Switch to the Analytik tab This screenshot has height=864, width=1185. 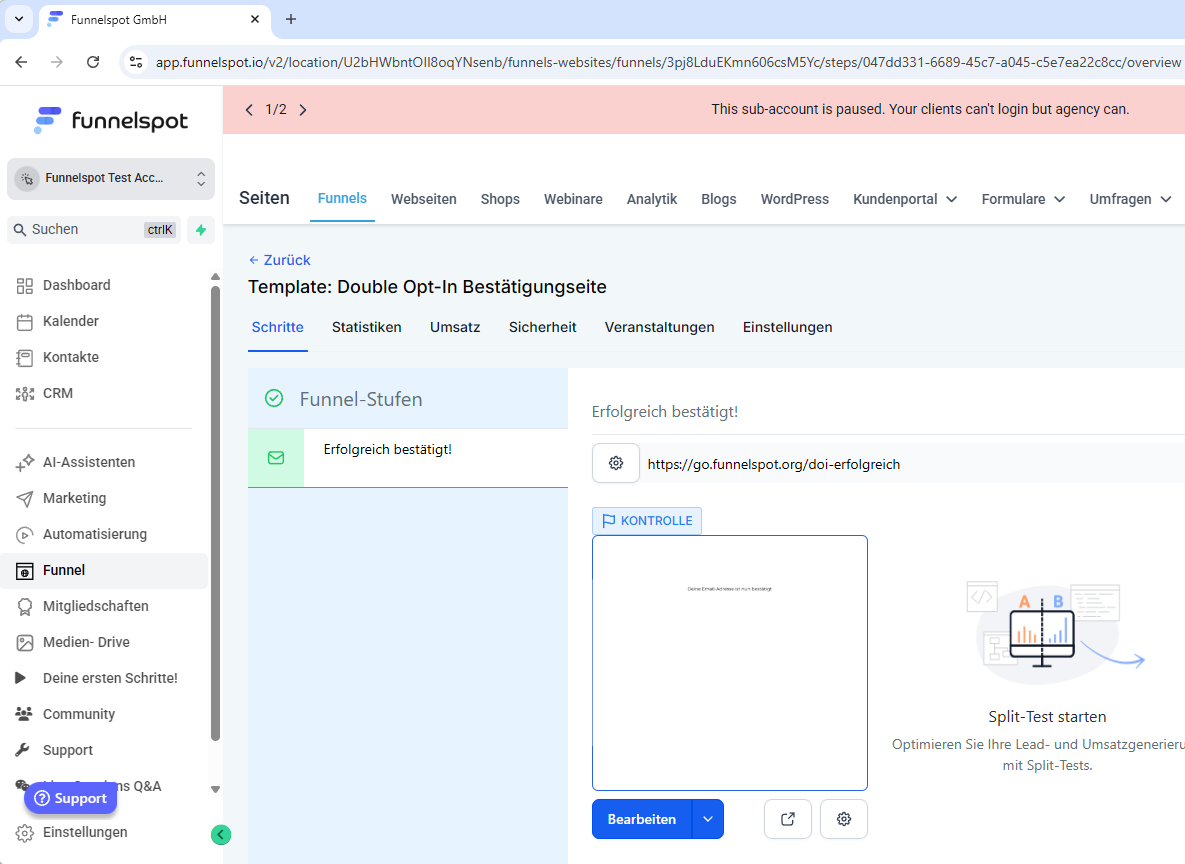(651, 199)
